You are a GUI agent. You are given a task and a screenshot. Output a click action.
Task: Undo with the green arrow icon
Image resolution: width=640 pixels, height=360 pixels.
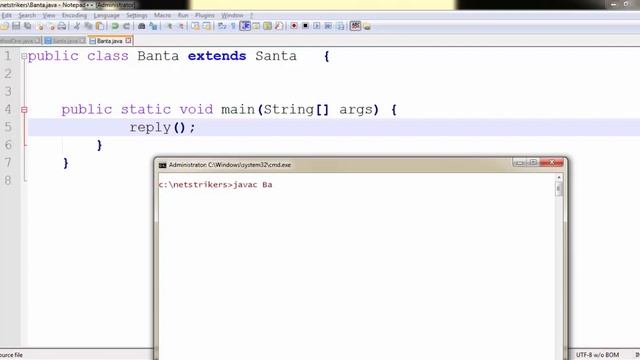tap(115, 26)
